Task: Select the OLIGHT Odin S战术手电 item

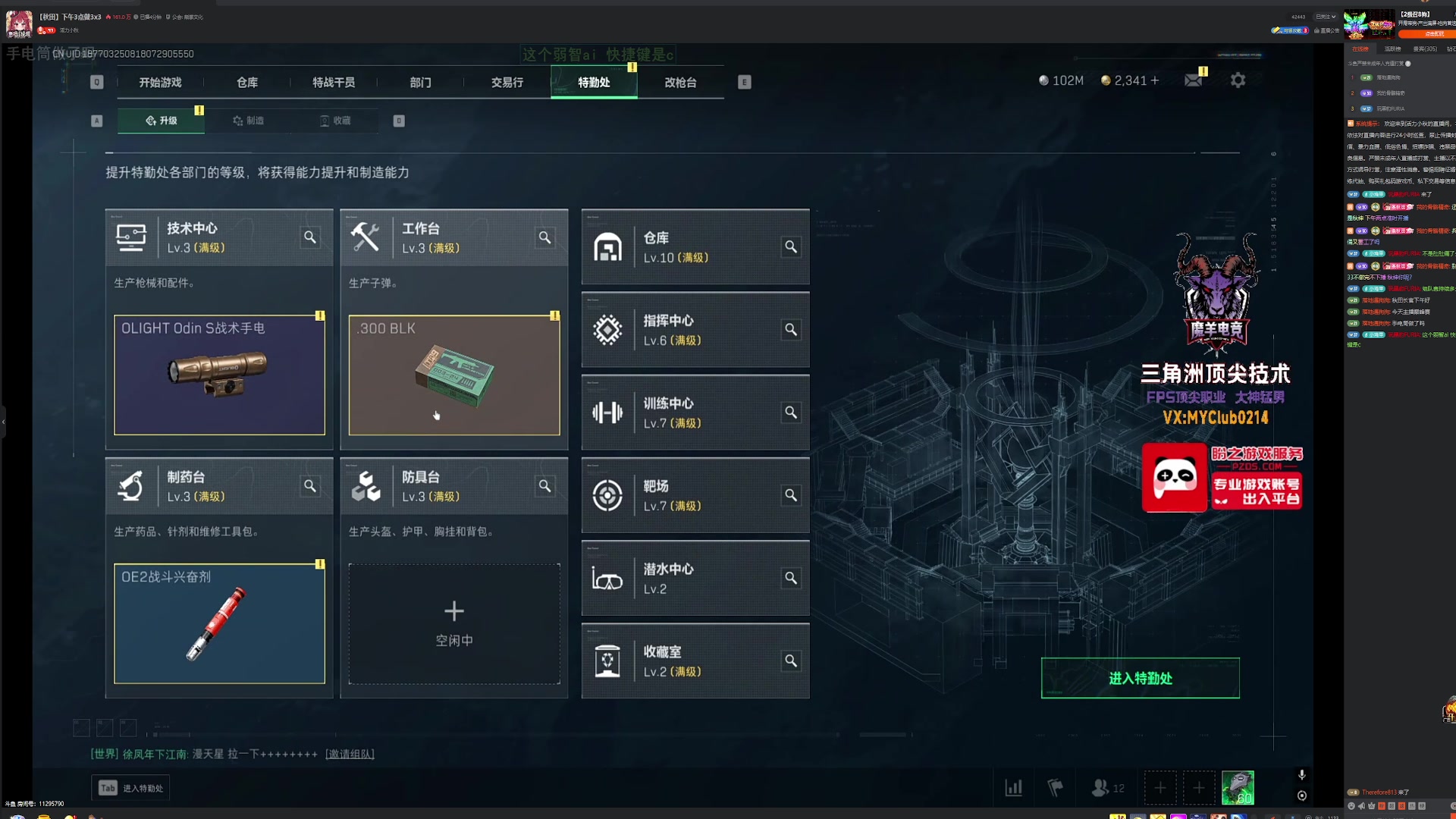Action: 219,375
